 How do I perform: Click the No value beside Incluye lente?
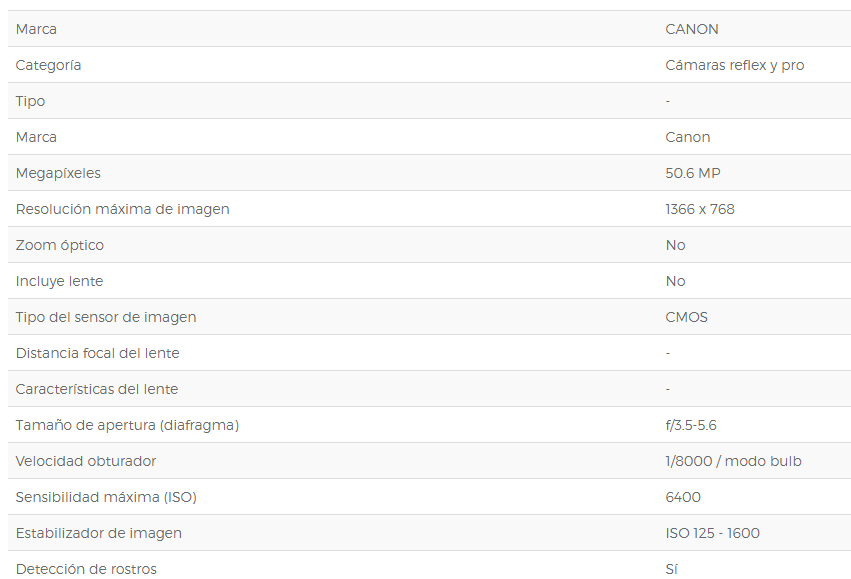pos(675,281)
